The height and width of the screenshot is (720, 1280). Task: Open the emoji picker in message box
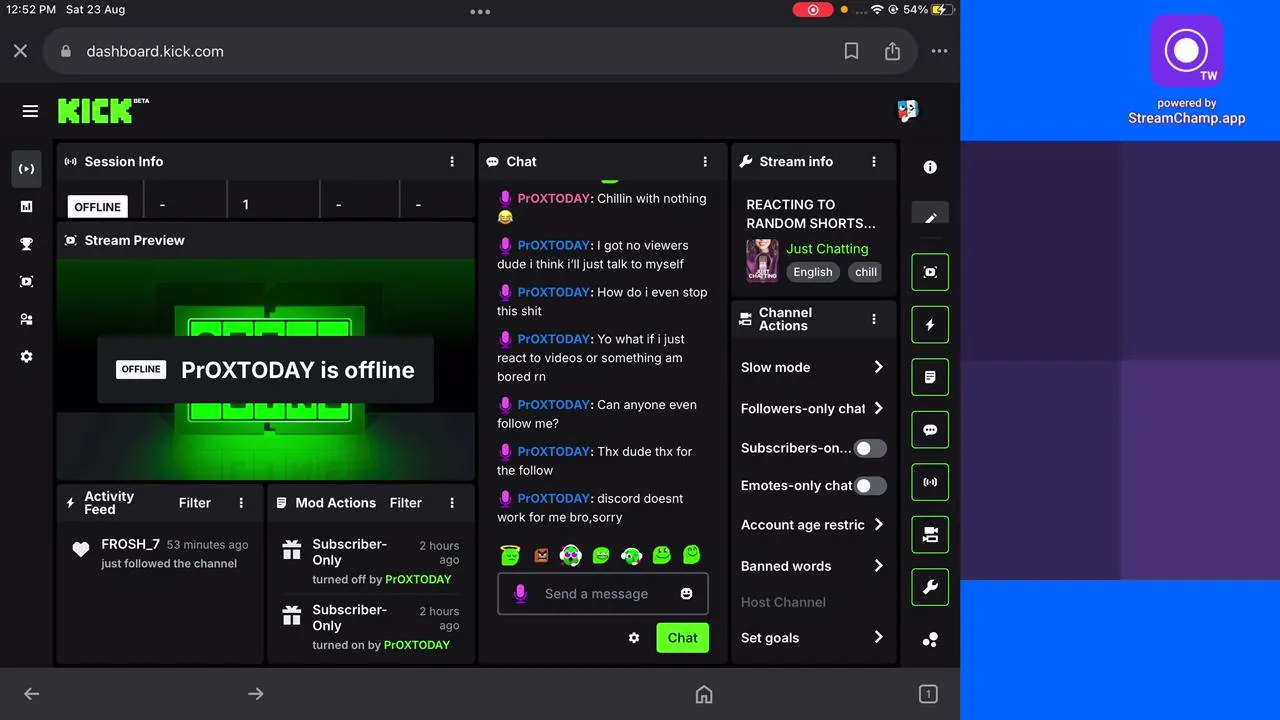tap(686, 594)
